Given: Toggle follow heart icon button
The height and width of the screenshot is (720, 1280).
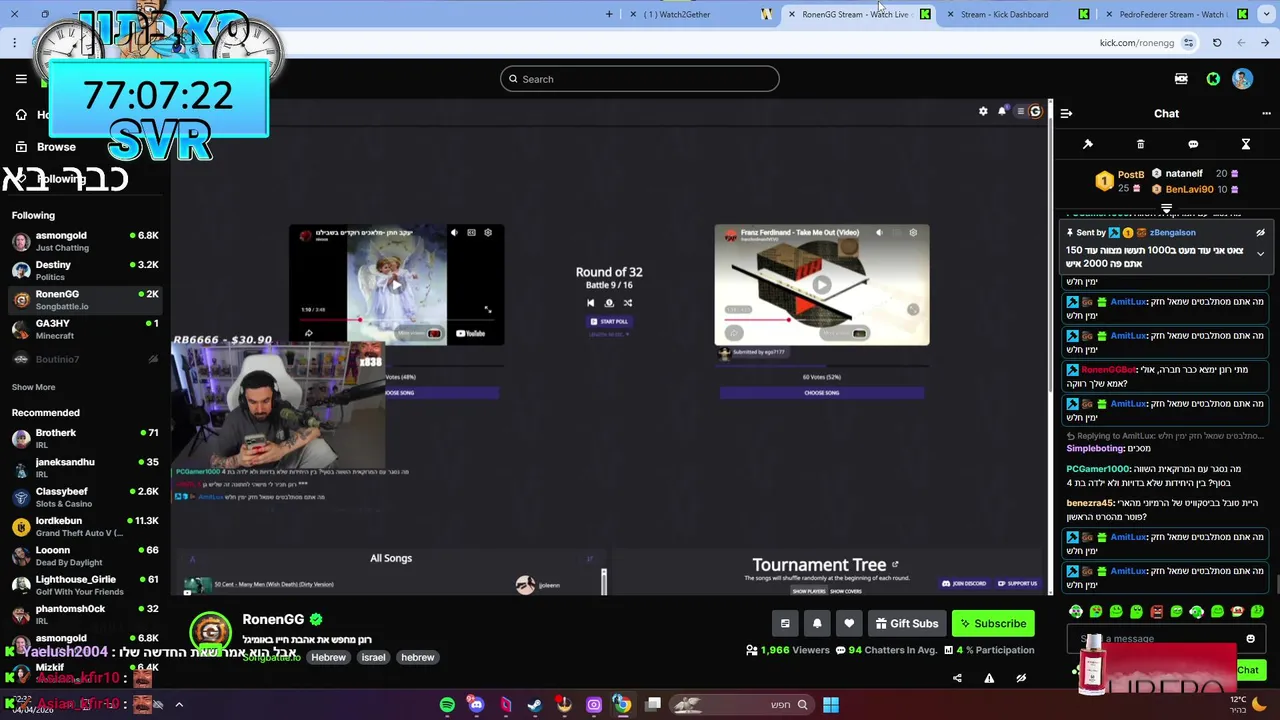Looking at the screenshot, I should pyautogui.click(x=849, y=624).
